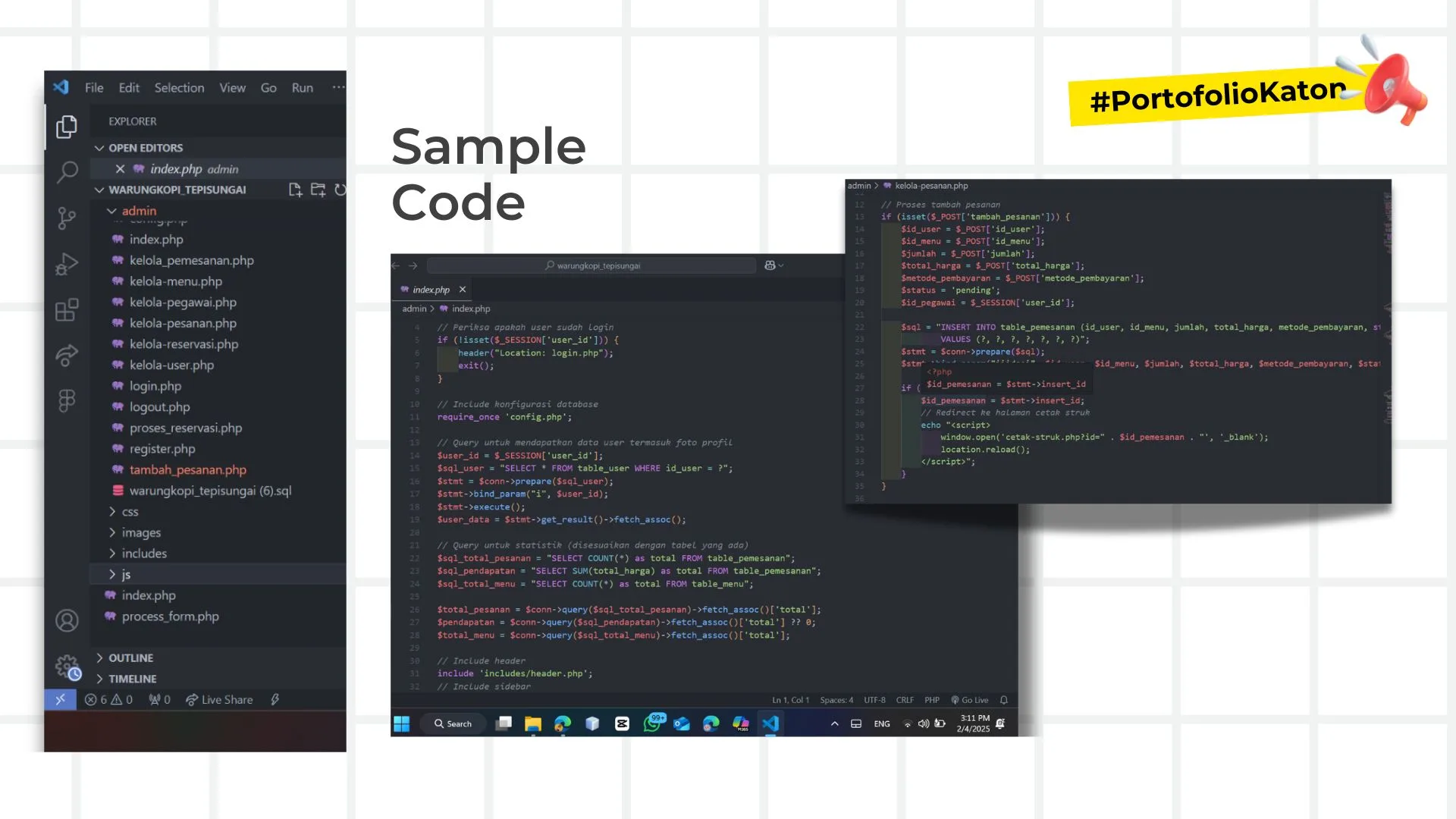This screenshot has height=819, width=1456.
Task: Open the Extensions view icon
Action: click(67, 309)
